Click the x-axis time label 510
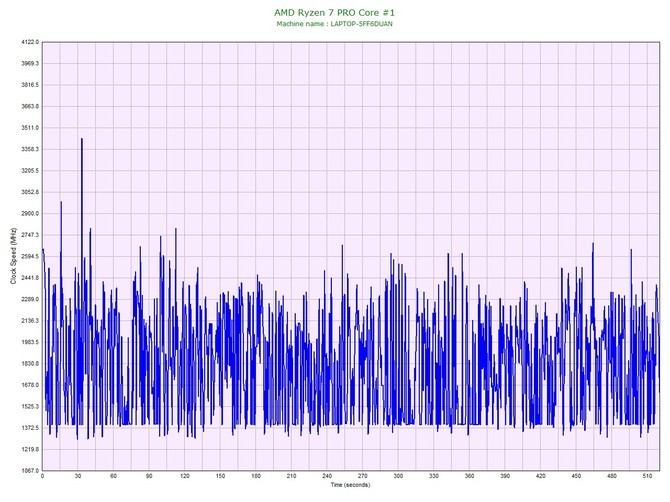The width and height of the screenshot is (670, 502). coord(647,476)
